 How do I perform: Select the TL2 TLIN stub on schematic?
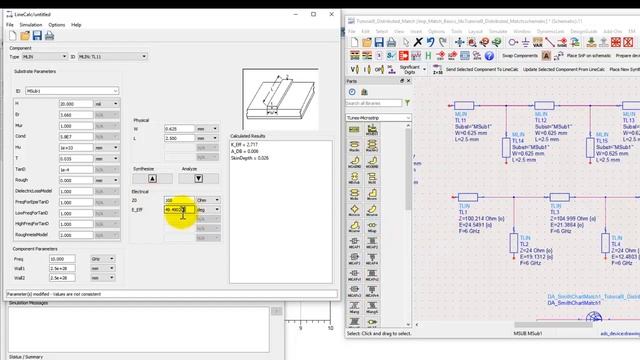click(x=514, y=243)
